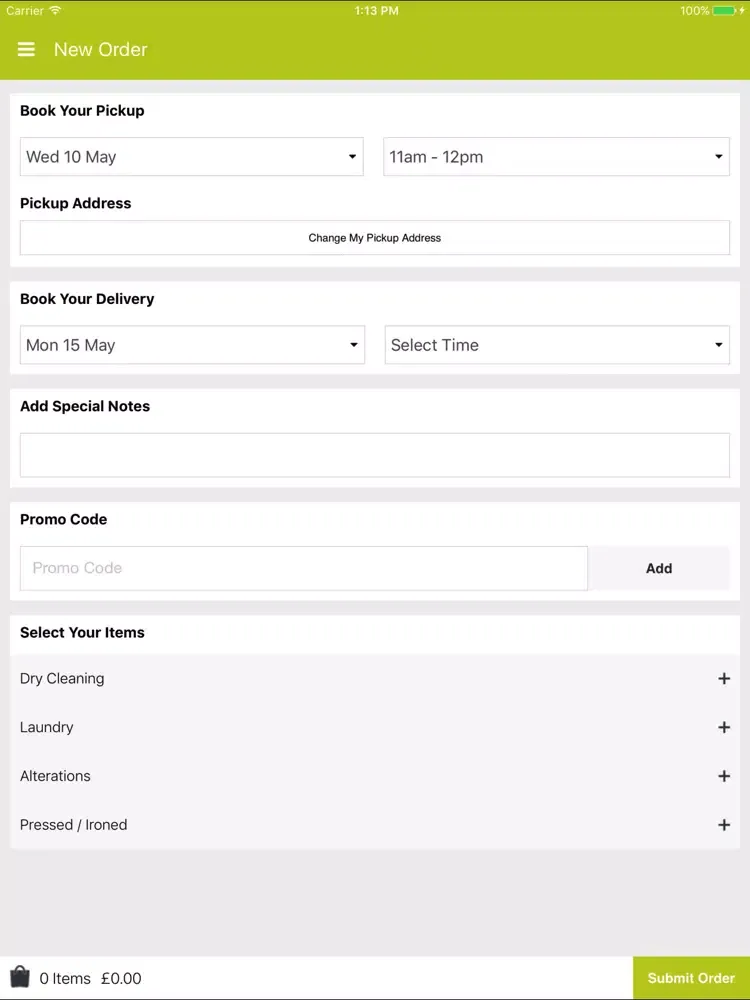Open the pickup time dropdown 11am - 12pm
Image resolution: width=750 pixels, height=1000 pixels.
click(556, 156)
